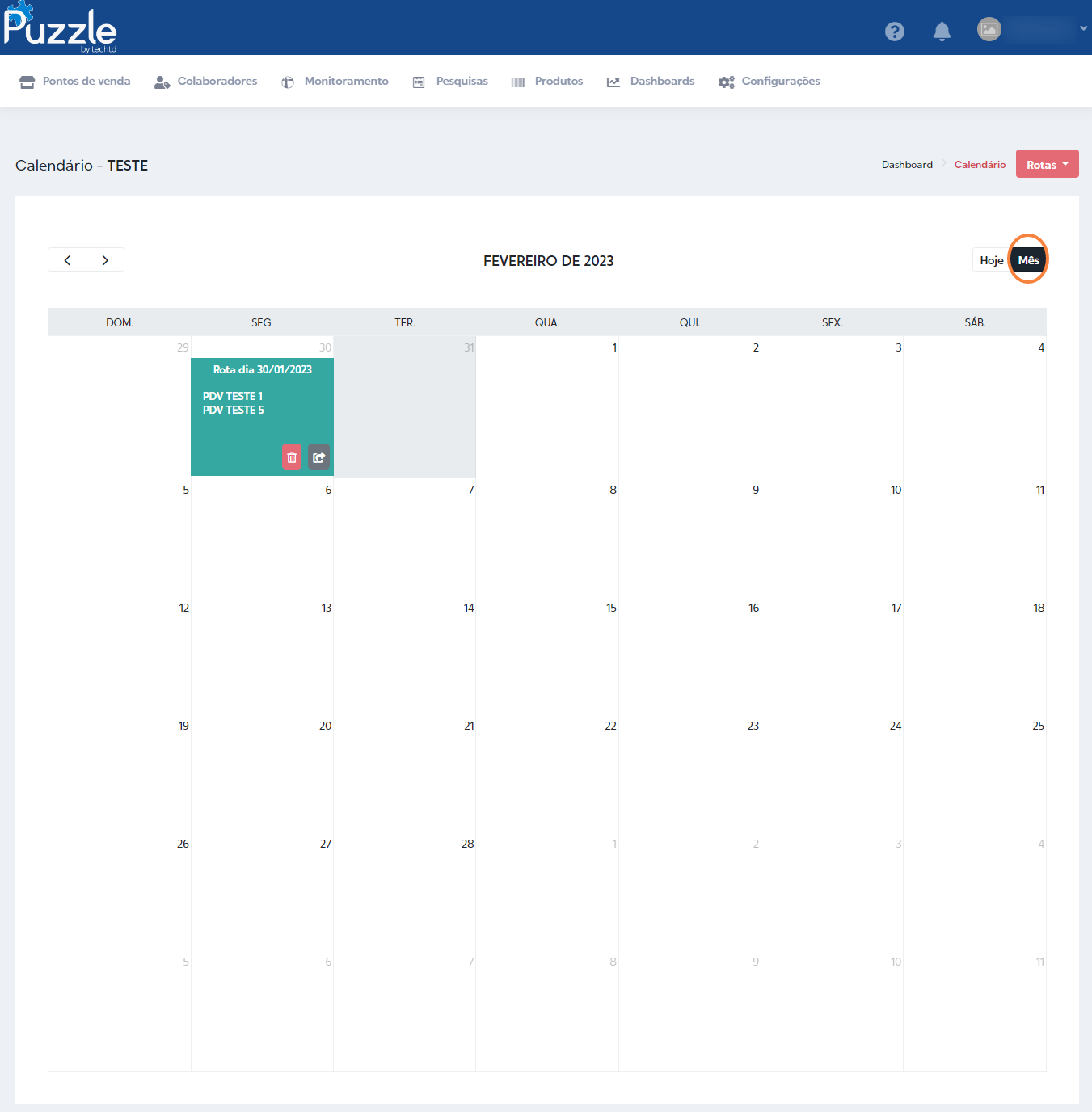Select day 15 on calendar

(x=547, y=655)
